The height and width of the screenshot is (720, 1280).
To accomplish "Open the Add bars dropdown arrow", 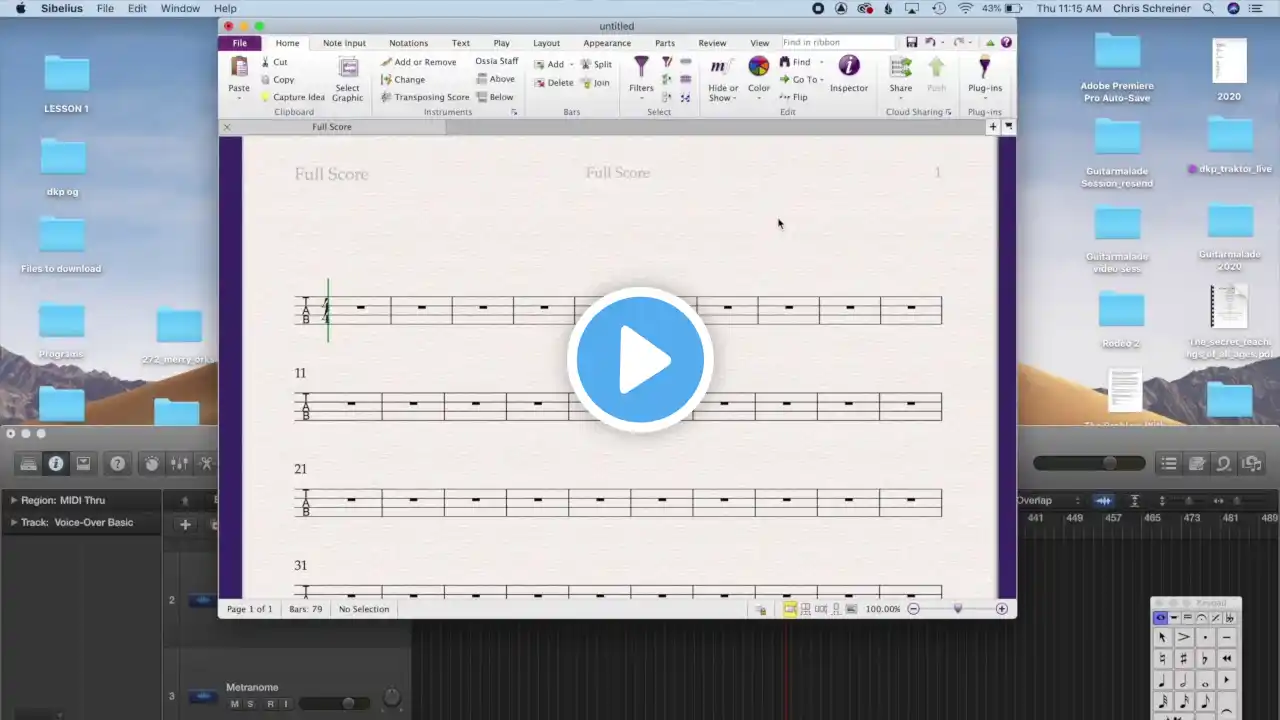I will click(x=572, y=64).
